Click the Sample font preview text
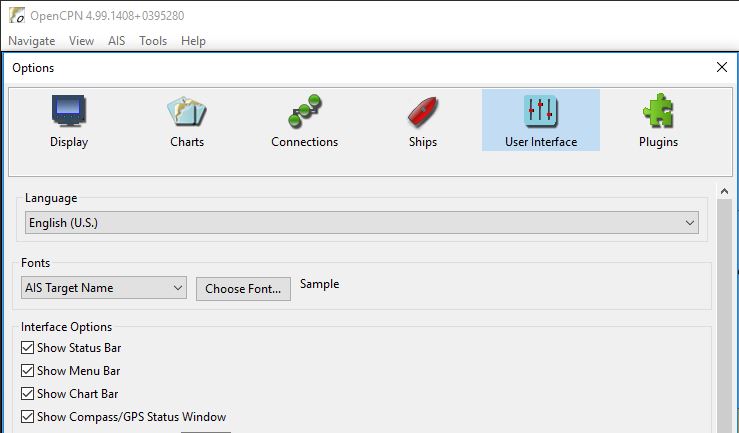 click(320, 284)
